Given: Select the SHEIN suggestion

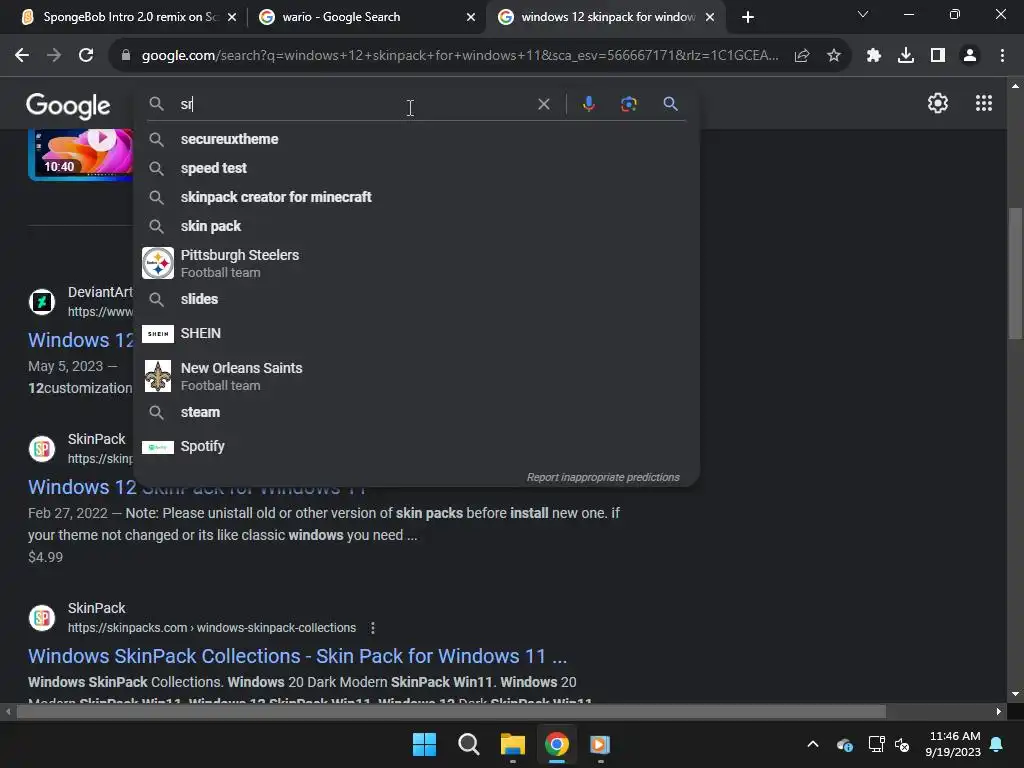Looking at the screenshot, I should point(416,334).
